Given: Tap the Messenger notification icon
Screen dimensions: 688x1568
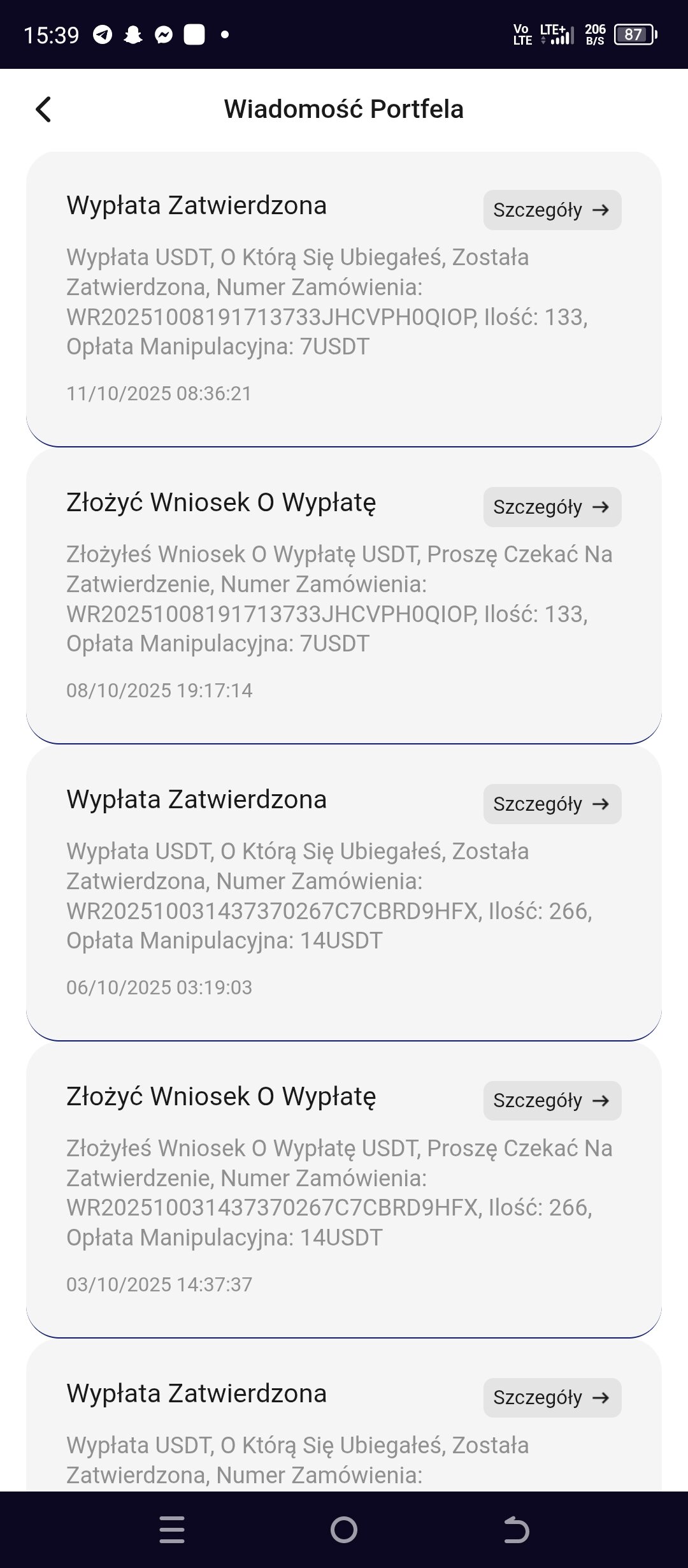Looking at the screenshot, I should [x=164, y=34].
